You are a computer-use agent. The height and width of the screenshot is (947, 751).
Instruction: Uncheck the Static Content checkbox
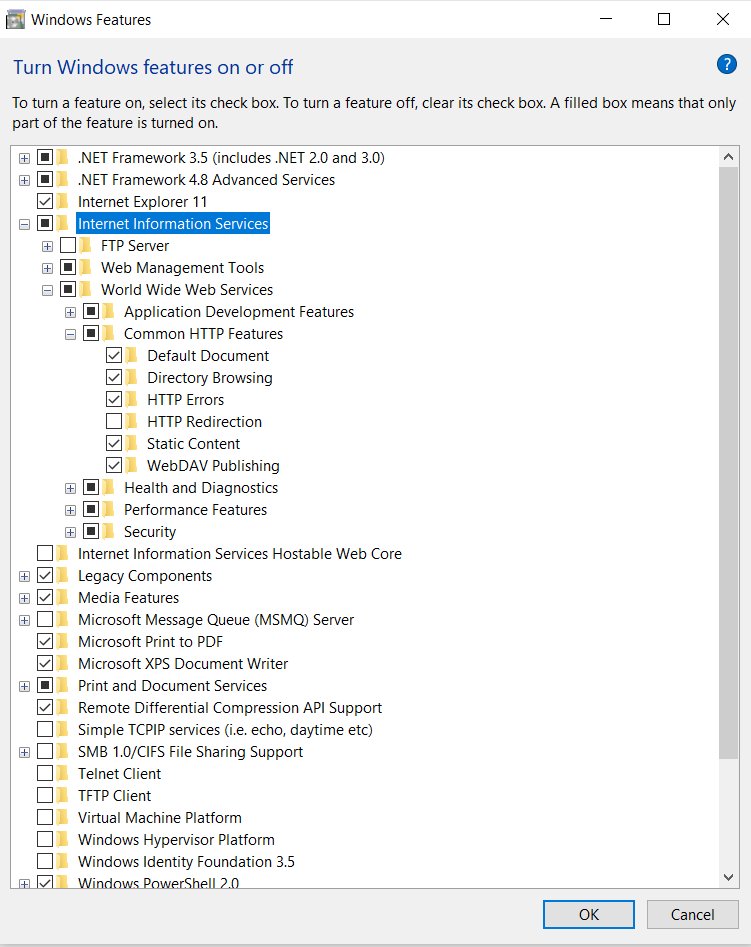(114, 443)
